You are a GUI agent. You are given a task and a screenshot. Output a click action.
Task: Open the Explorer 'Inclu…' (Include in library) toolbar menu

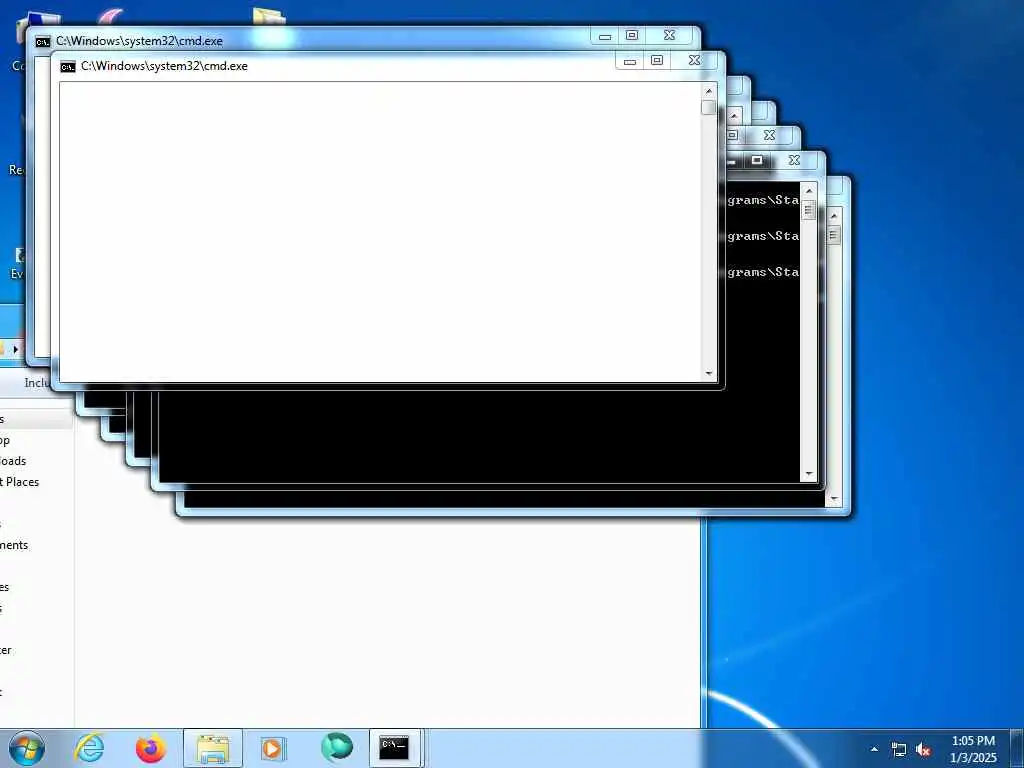37,383
